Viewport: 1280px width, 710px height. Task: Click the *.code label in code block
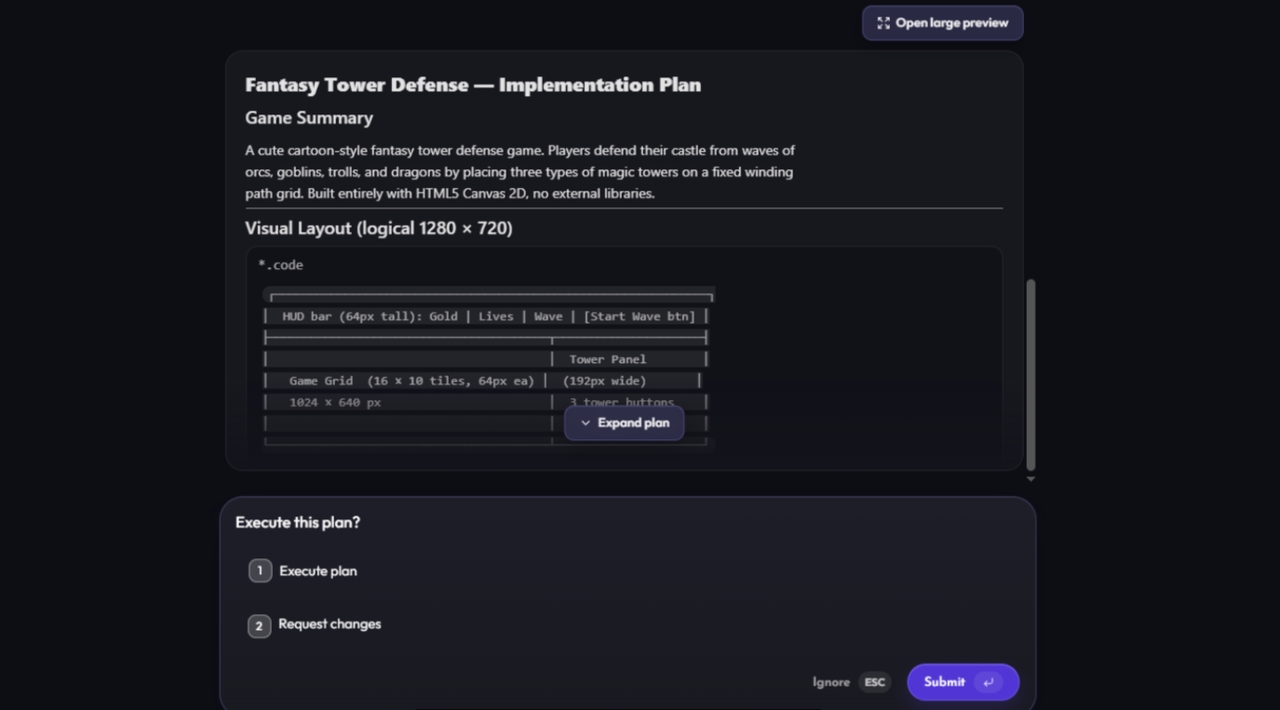280,265
